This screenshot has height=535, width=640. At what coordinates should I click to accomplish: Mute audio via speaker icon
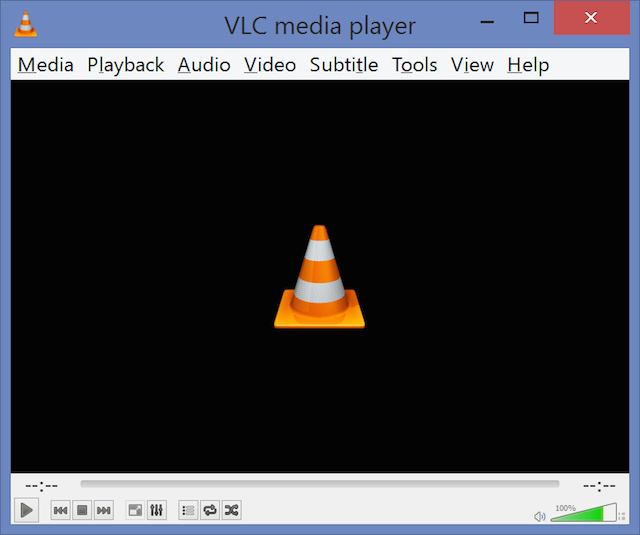[540, 517]
